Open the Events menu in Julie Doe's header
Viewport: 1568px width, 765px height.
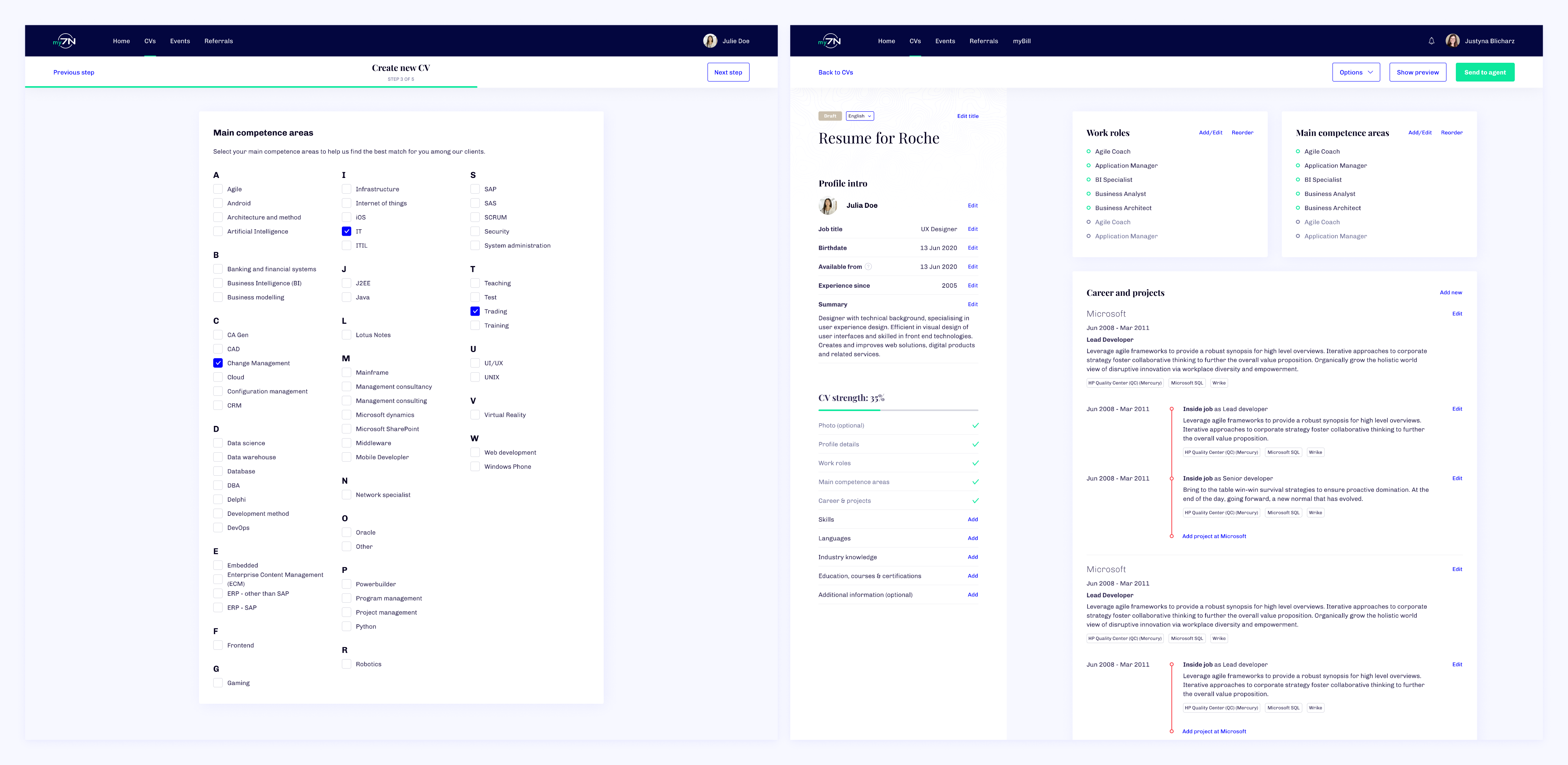180,41
